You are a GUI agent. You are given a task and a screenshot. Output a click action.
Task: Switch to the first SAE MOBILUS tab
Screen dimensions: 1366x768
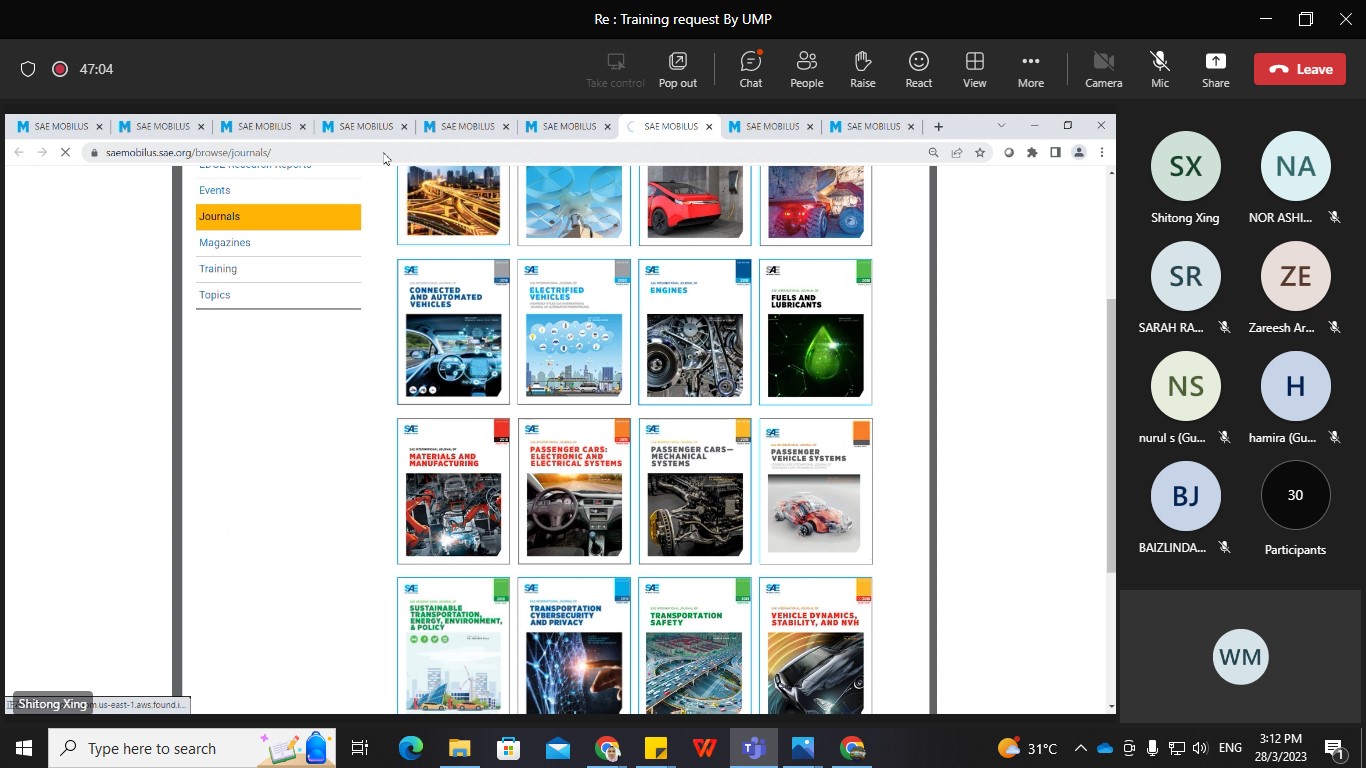point(60,126)
